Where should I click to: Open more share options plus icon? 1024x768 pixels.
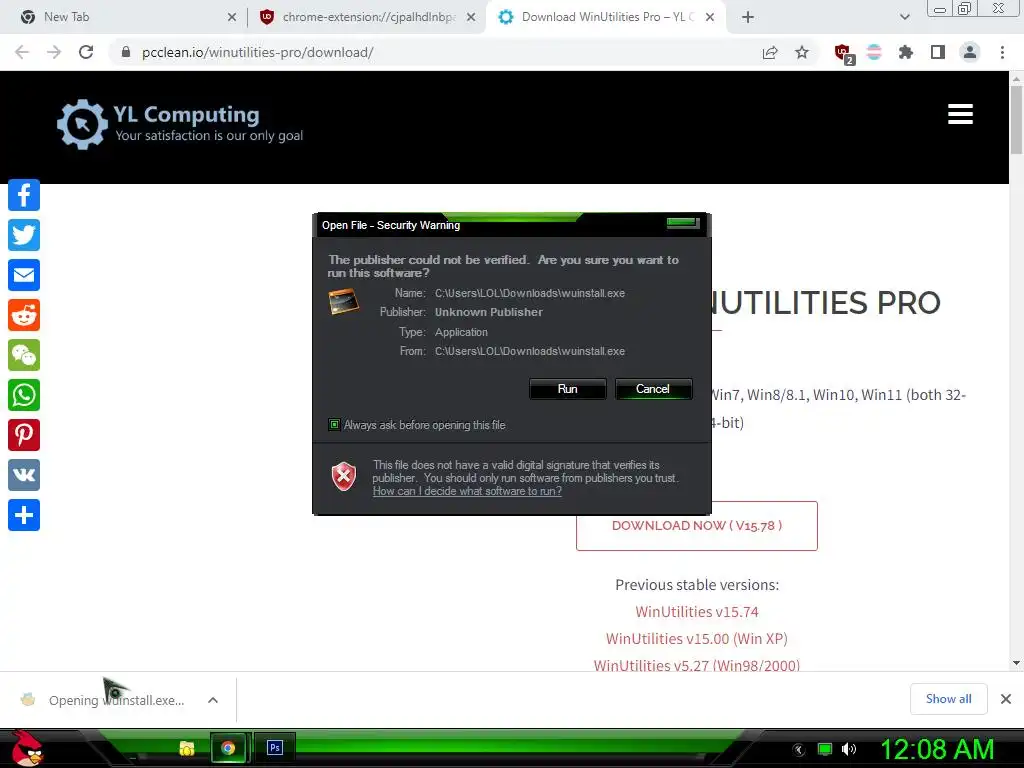[x=24, y=515]
